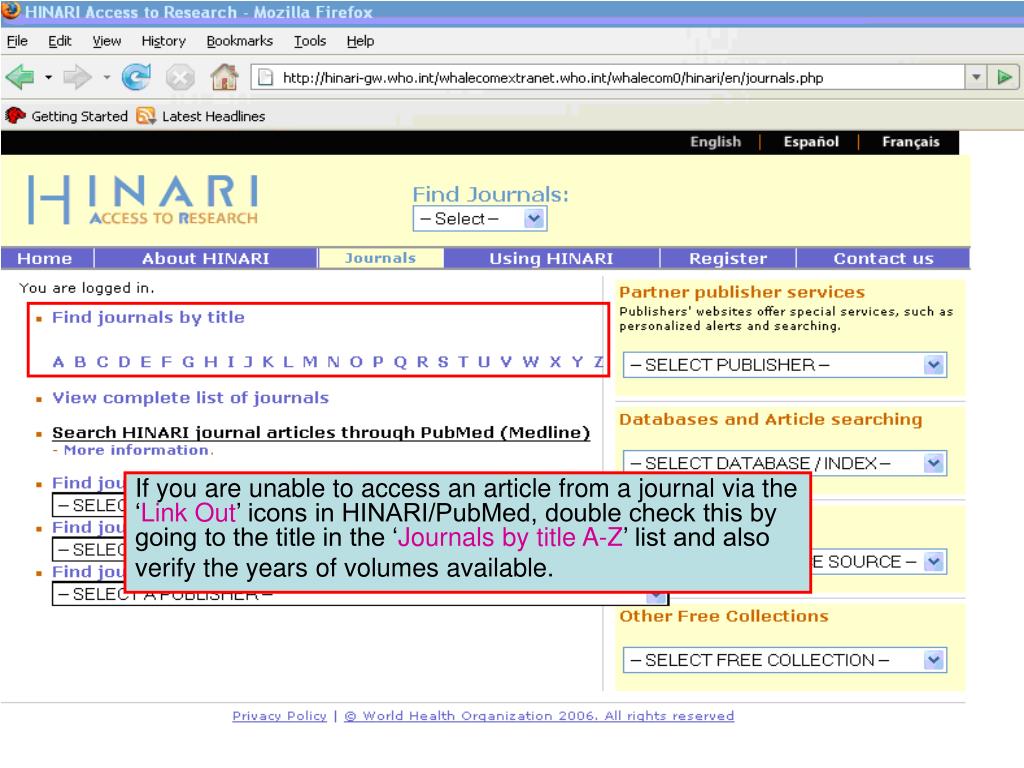Expand the SELECT DATABASE / INDEX dropdown
Viewport: 1024px width, 768px height.
[785, 464]
